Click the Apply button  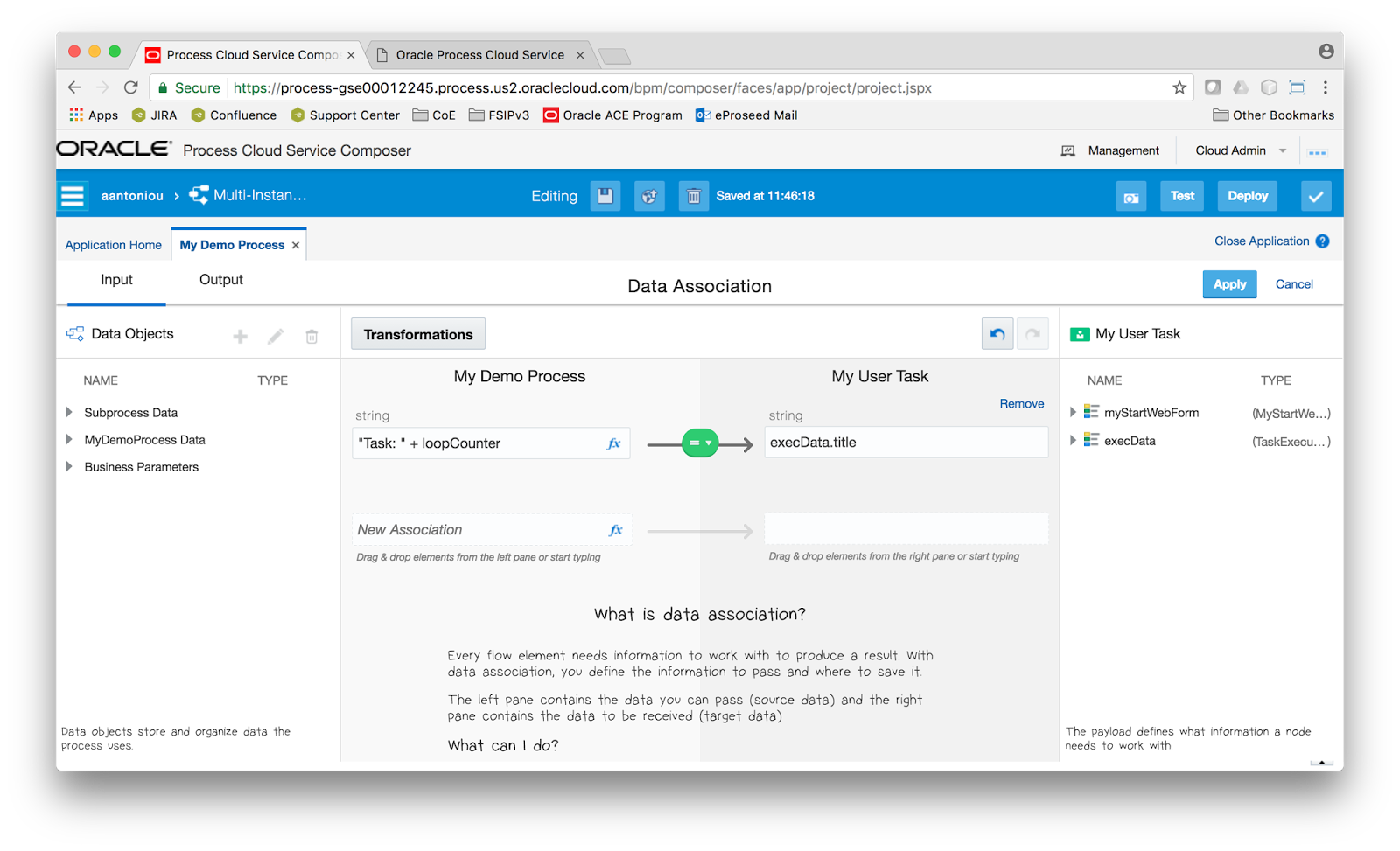1229,284
